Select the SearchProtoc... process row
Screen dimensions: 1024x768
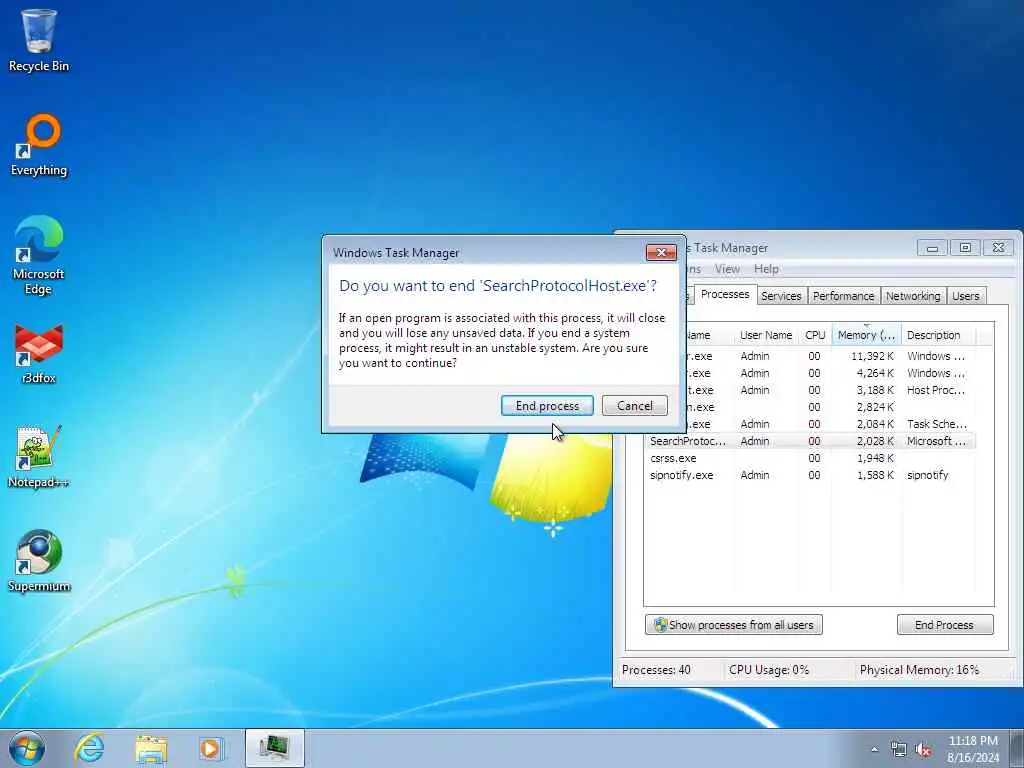tap(810, 441)
